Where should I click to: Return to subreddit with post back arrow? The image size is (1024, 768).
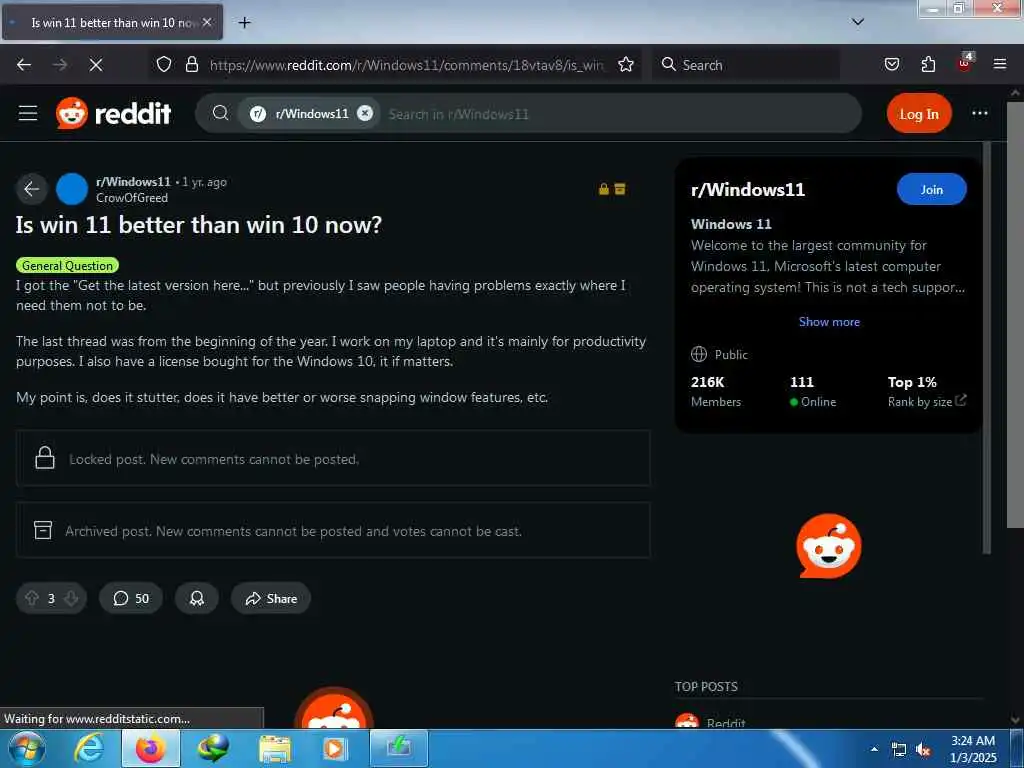pyautogui.click(x=31, y=189)
